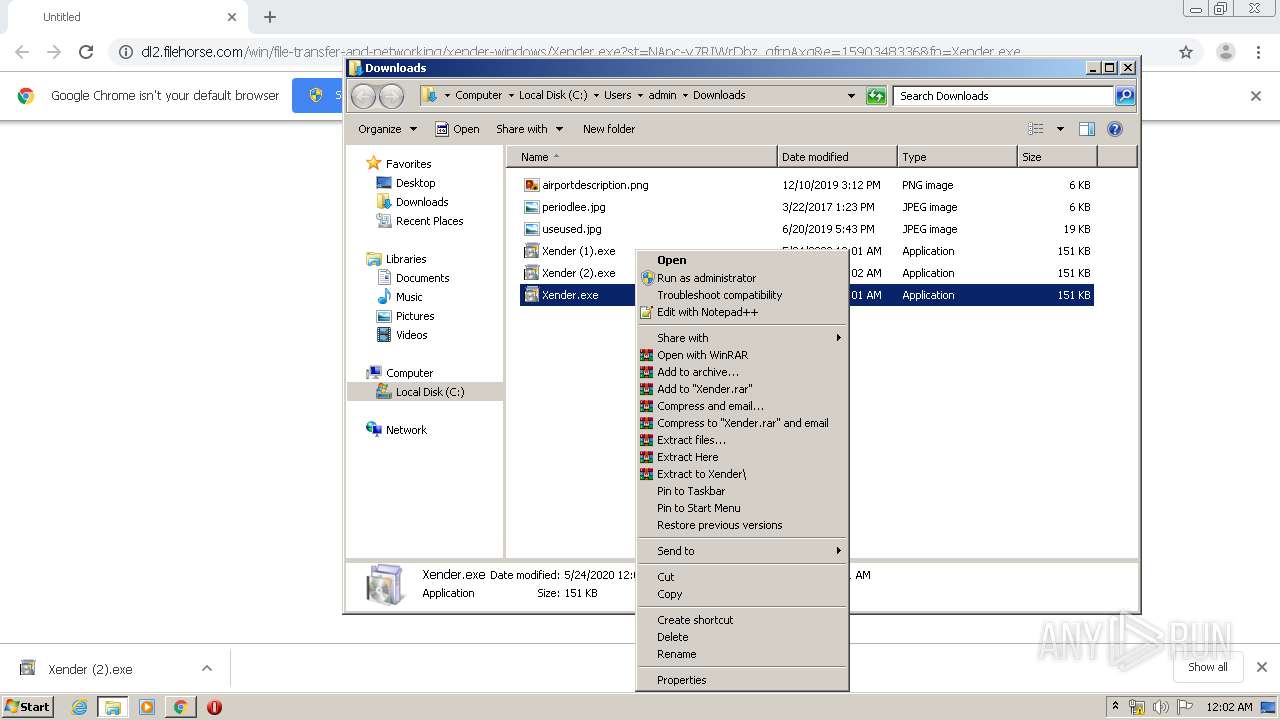Open media player taskbar icon

point(147,707)
